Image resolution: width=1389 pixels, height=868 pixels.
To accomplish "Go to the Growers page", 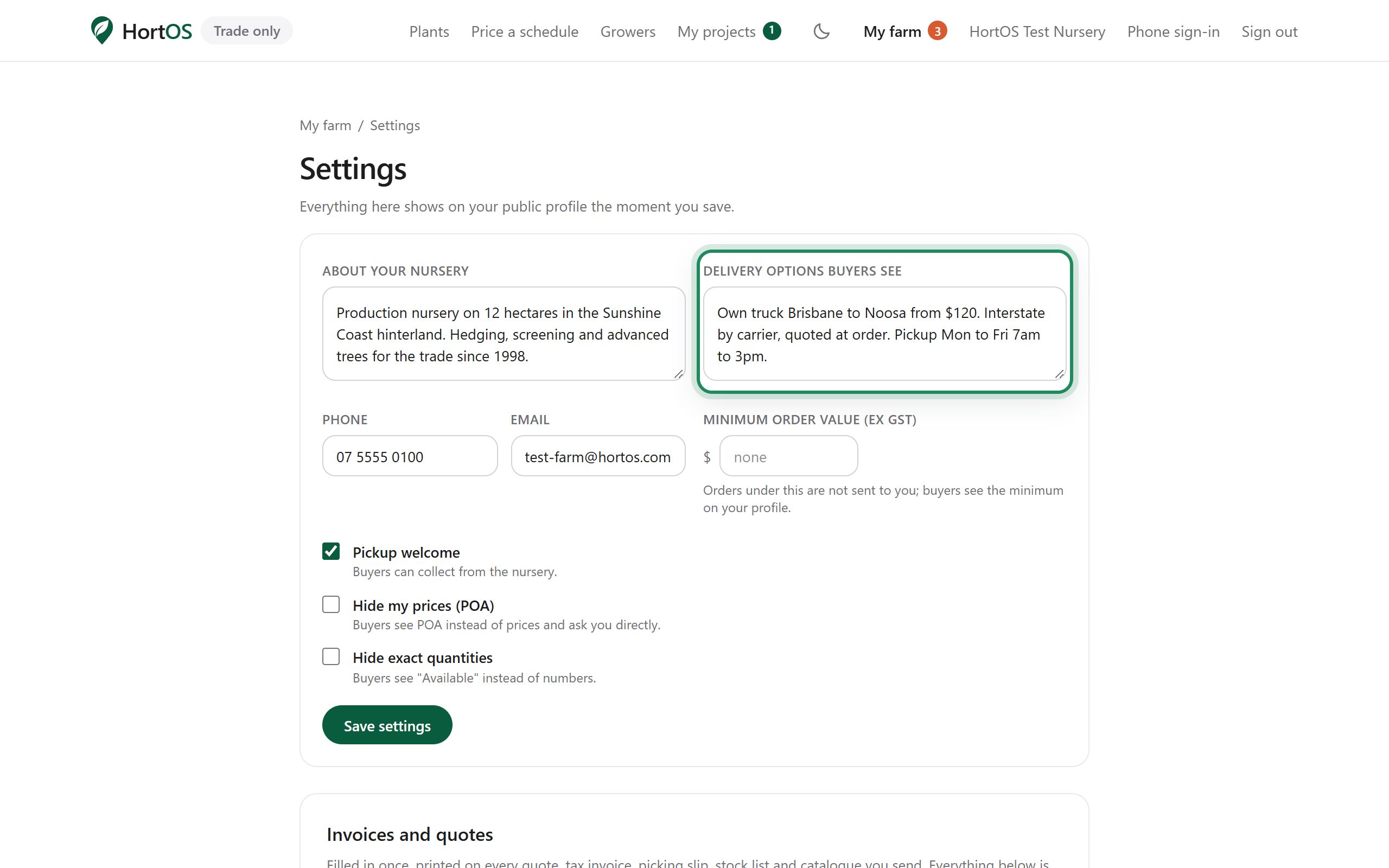I will pos(627,31).
